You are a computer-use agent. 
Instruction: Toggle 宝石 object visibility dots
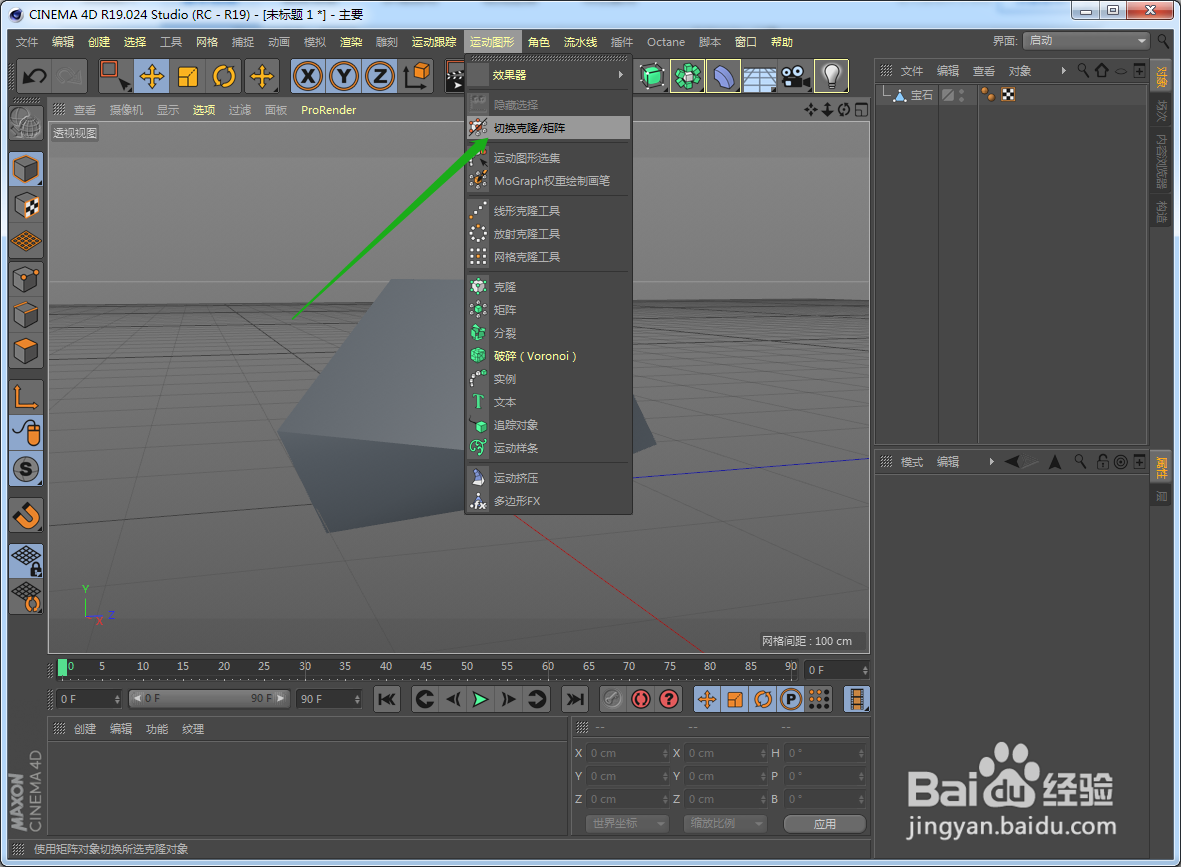[962, 95]
